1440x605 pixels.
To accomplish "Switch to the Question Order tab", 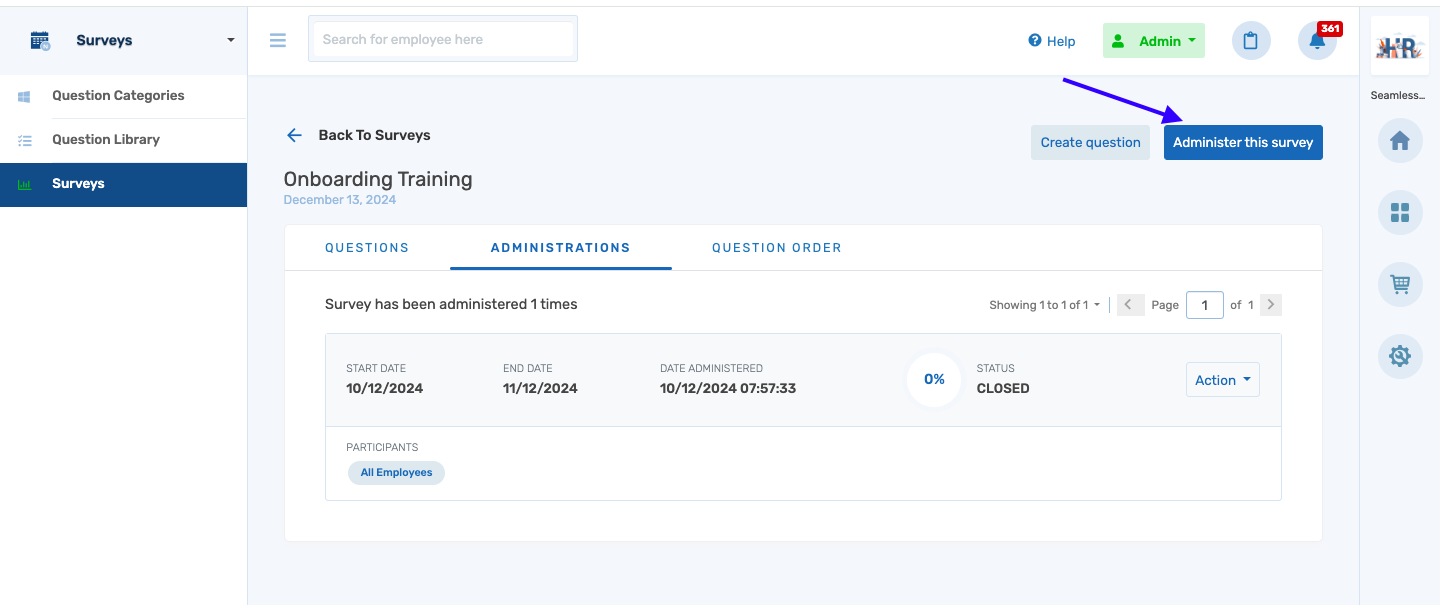I will click(x=776, y=248).
